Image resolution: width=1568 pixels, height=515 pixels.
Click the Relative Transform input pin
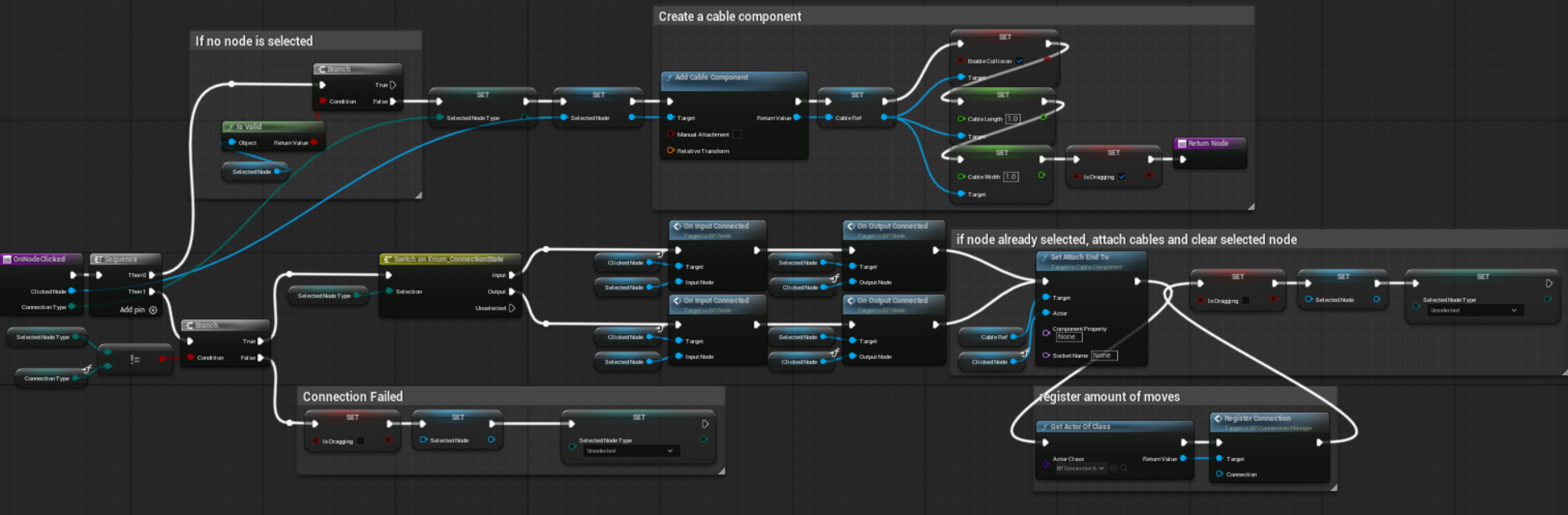tap(670, 150)
